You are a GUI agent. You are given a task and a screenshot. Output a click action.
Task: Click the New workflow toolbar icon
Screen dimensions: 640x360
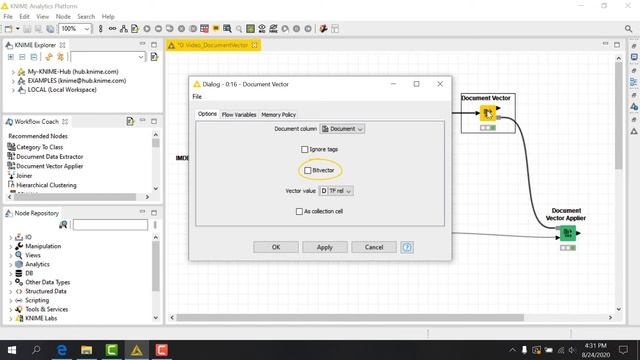(x=8, y=29)
